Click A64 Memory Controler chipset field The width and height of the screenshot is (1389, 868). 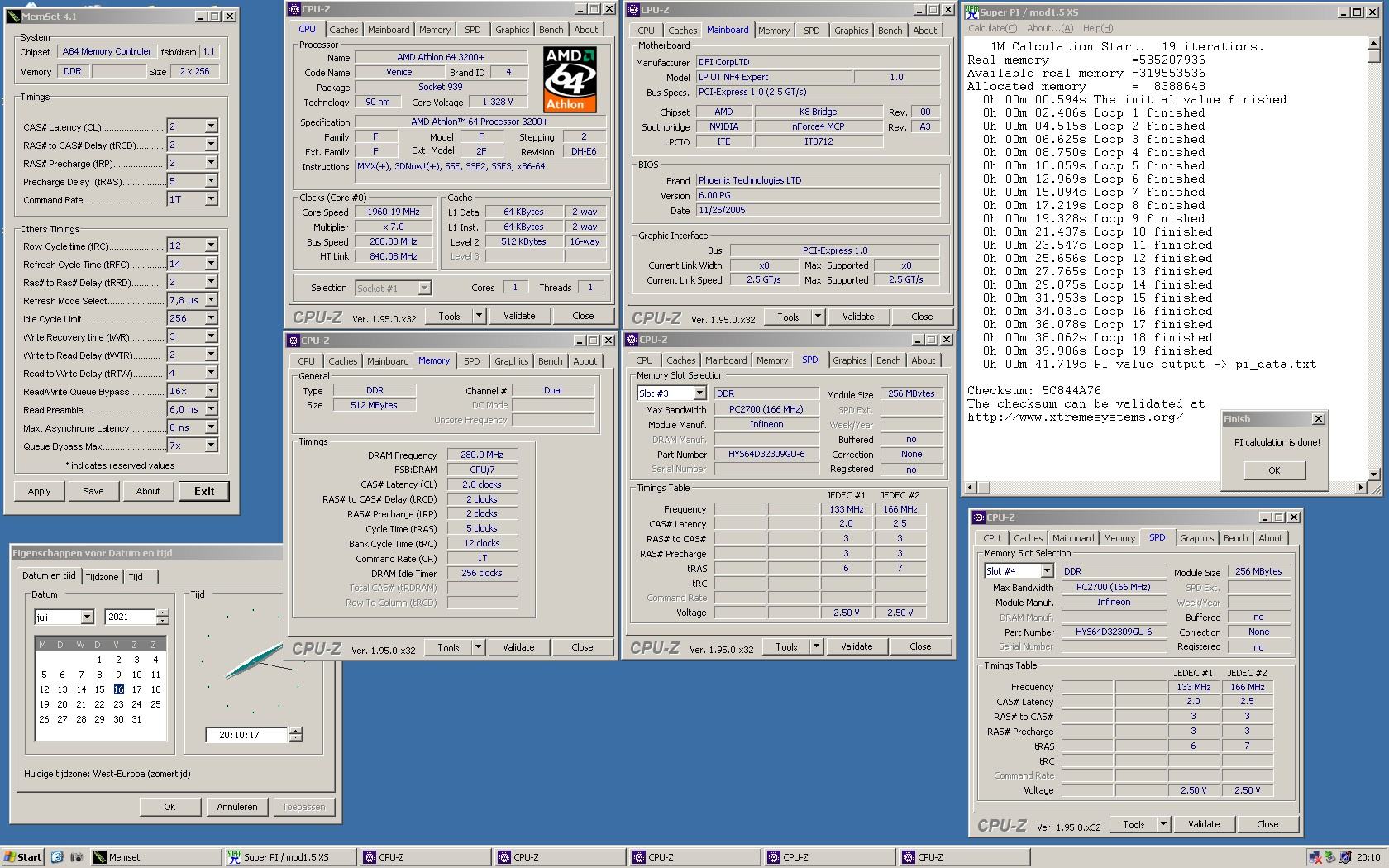coord(107,51)
